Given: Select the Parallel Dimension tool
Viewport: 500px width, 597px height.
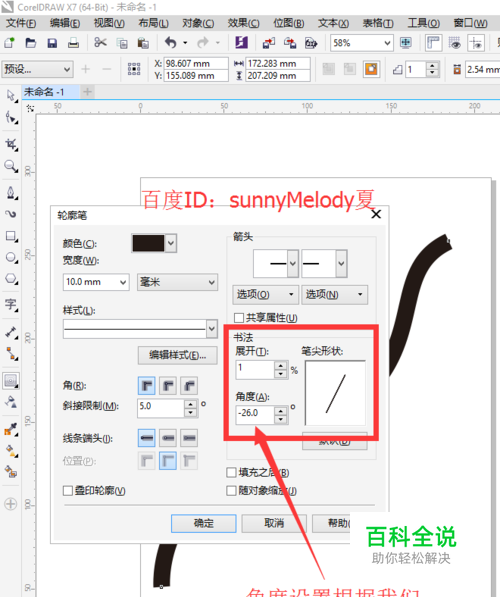Looking at the screenshot, I should click(x=11, y=332).
